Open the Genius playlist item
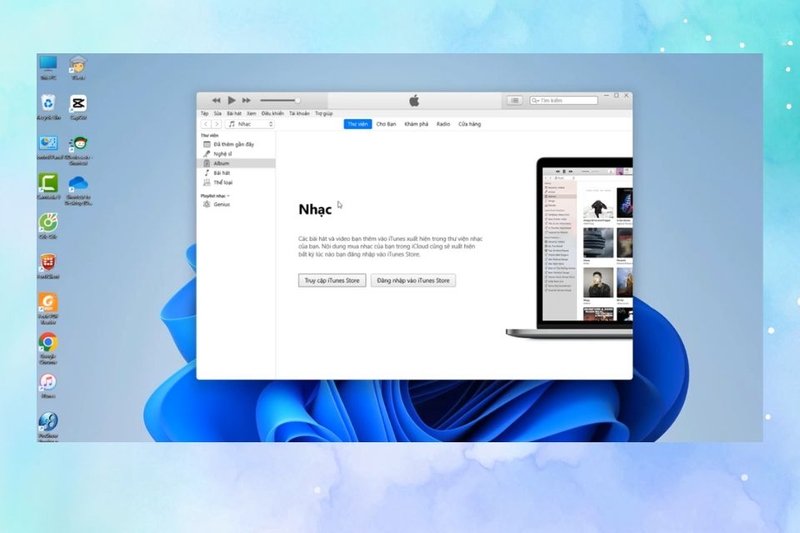Screen dimensions: 800x533 pyautogui.click(x=236, y=204)
